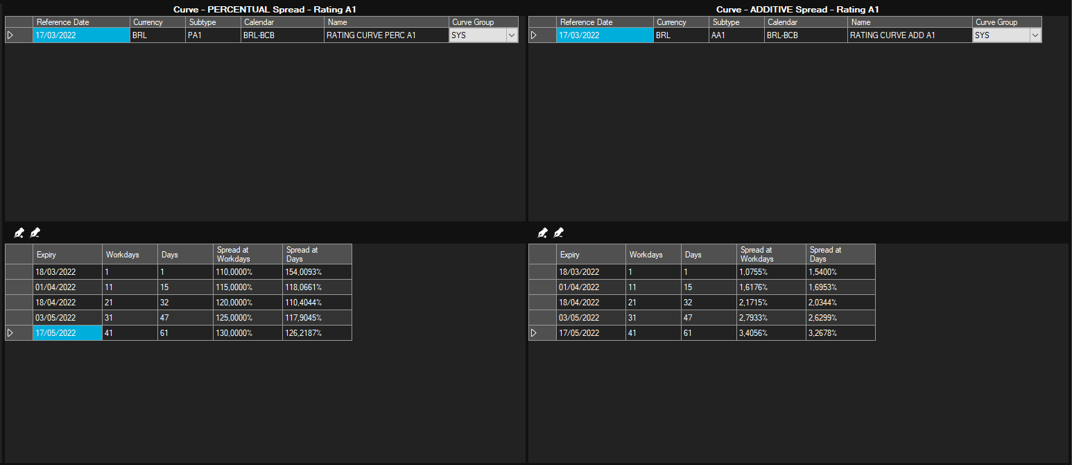The image size is (1072, 465).
Task: Click row arrow for 17/05/2022 in Percentual table
Action: (x=11, y=333)
